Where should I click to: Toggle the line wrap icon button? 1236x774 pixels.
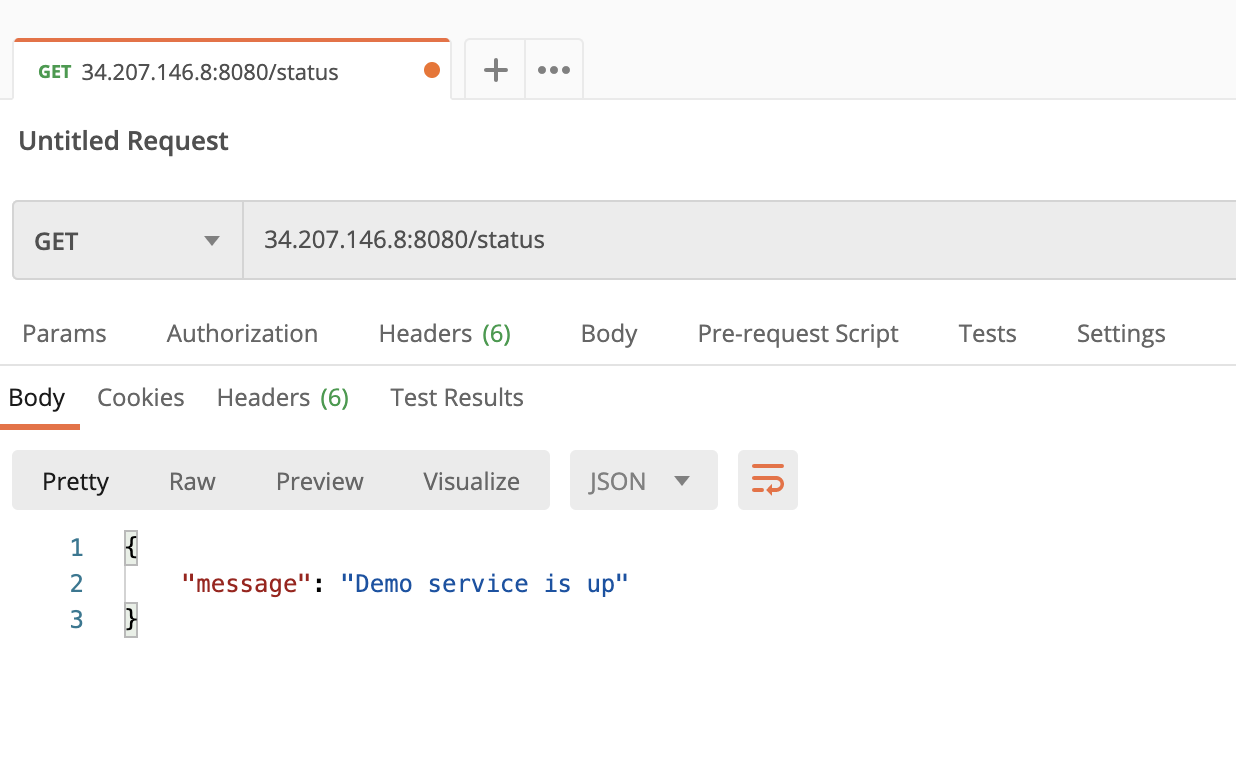pos(768,480)
